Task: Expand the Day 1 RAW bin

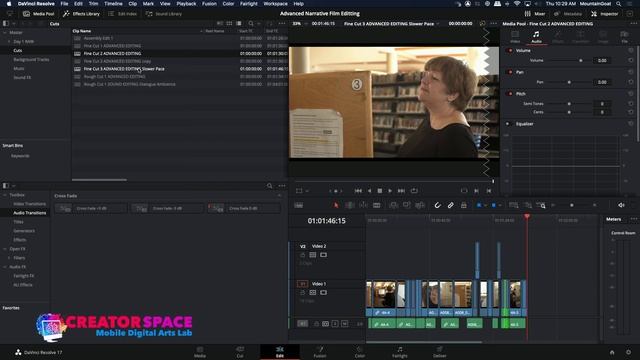Action: coord(9,42)
